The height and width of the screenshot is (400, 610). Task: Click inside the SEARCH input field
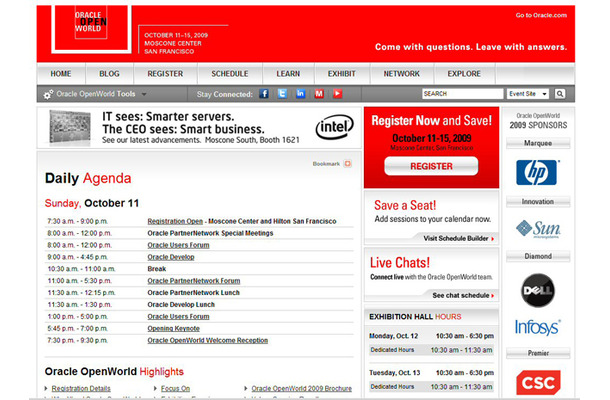point(462,93)
